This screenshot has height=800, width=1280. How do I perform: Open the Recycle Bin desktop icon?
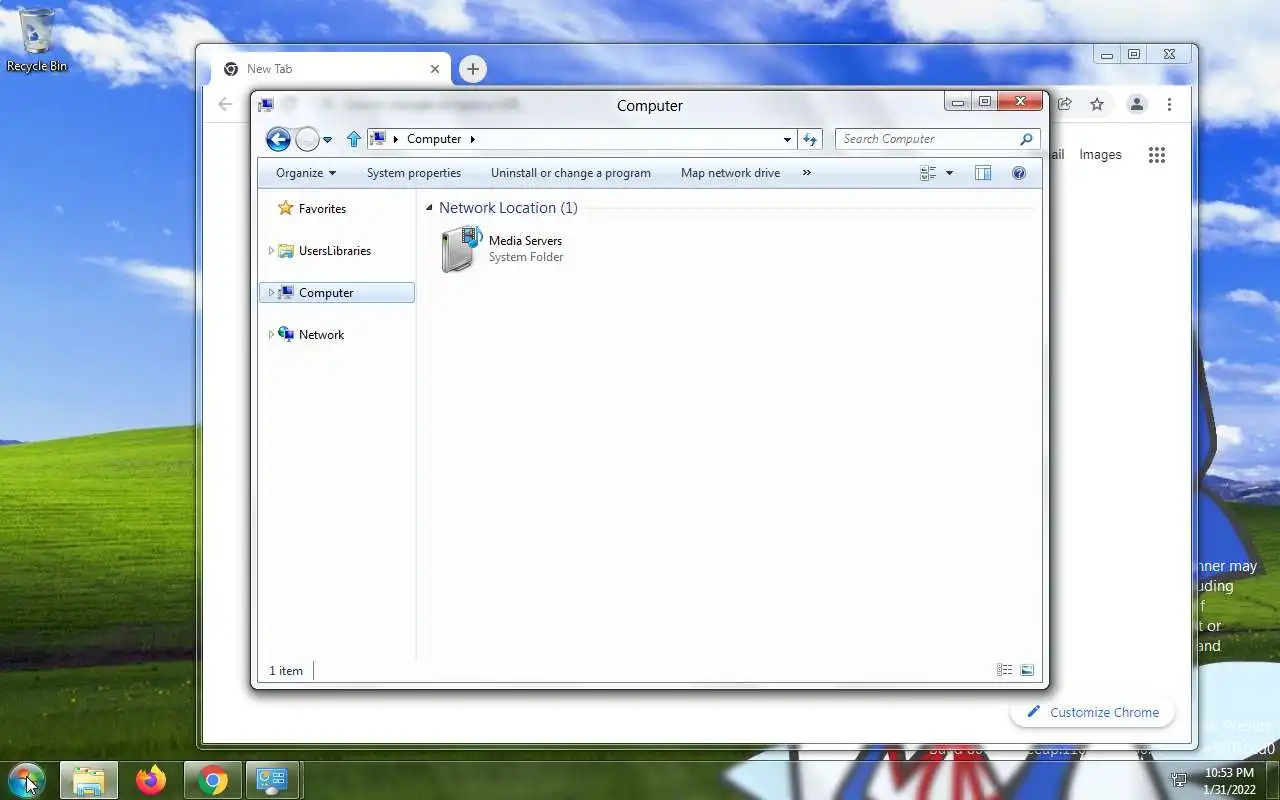coord(37,40)
